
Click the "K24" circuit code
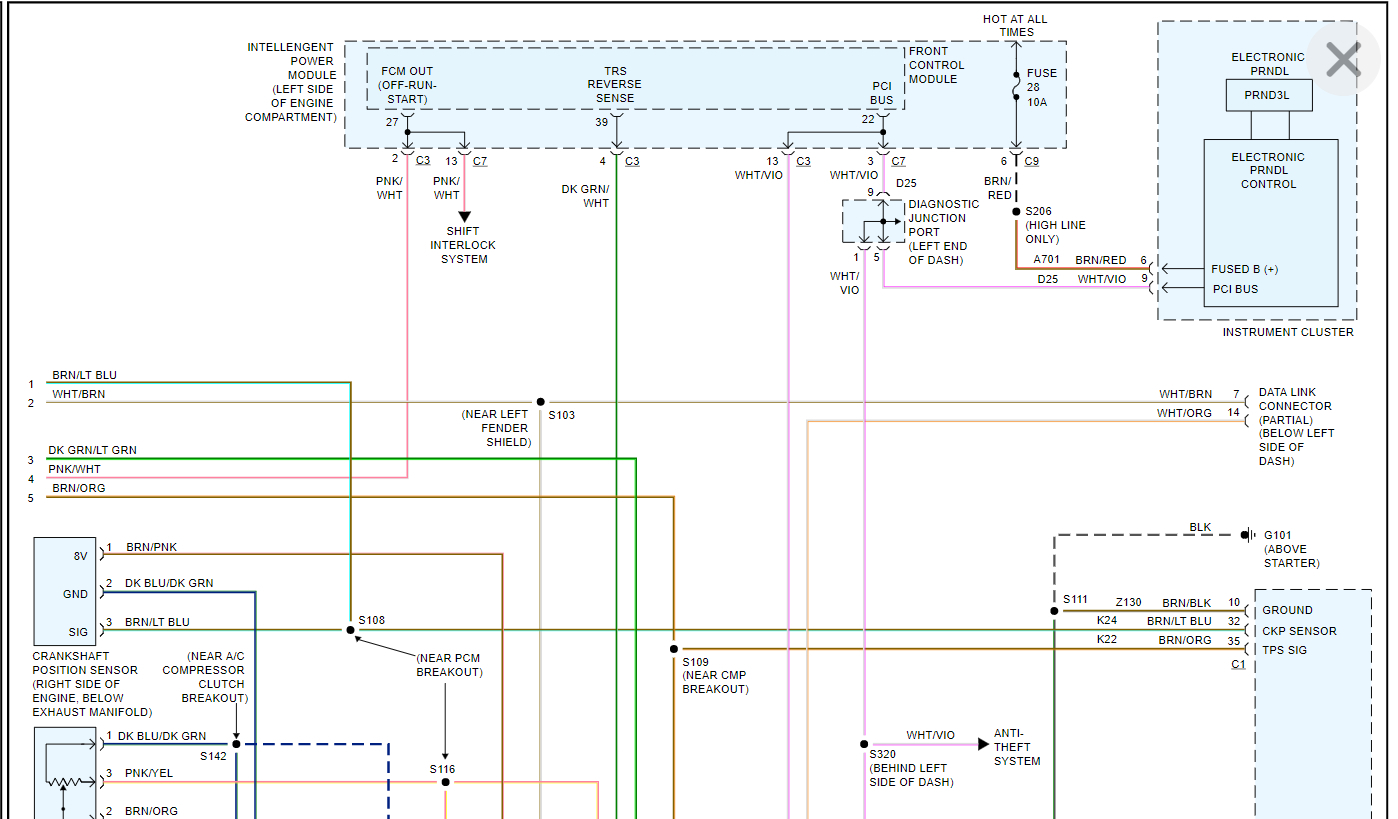1107,621
